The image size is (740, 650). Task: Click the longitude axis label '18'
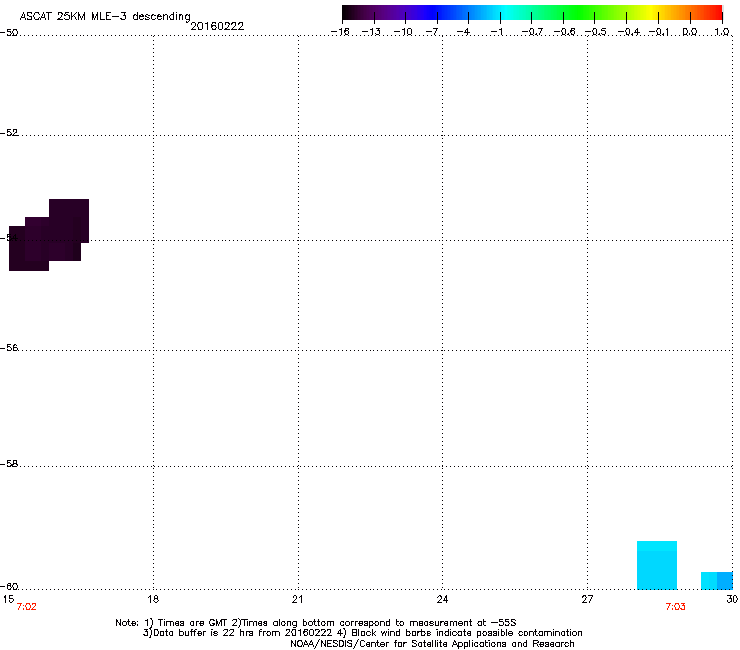153,599
